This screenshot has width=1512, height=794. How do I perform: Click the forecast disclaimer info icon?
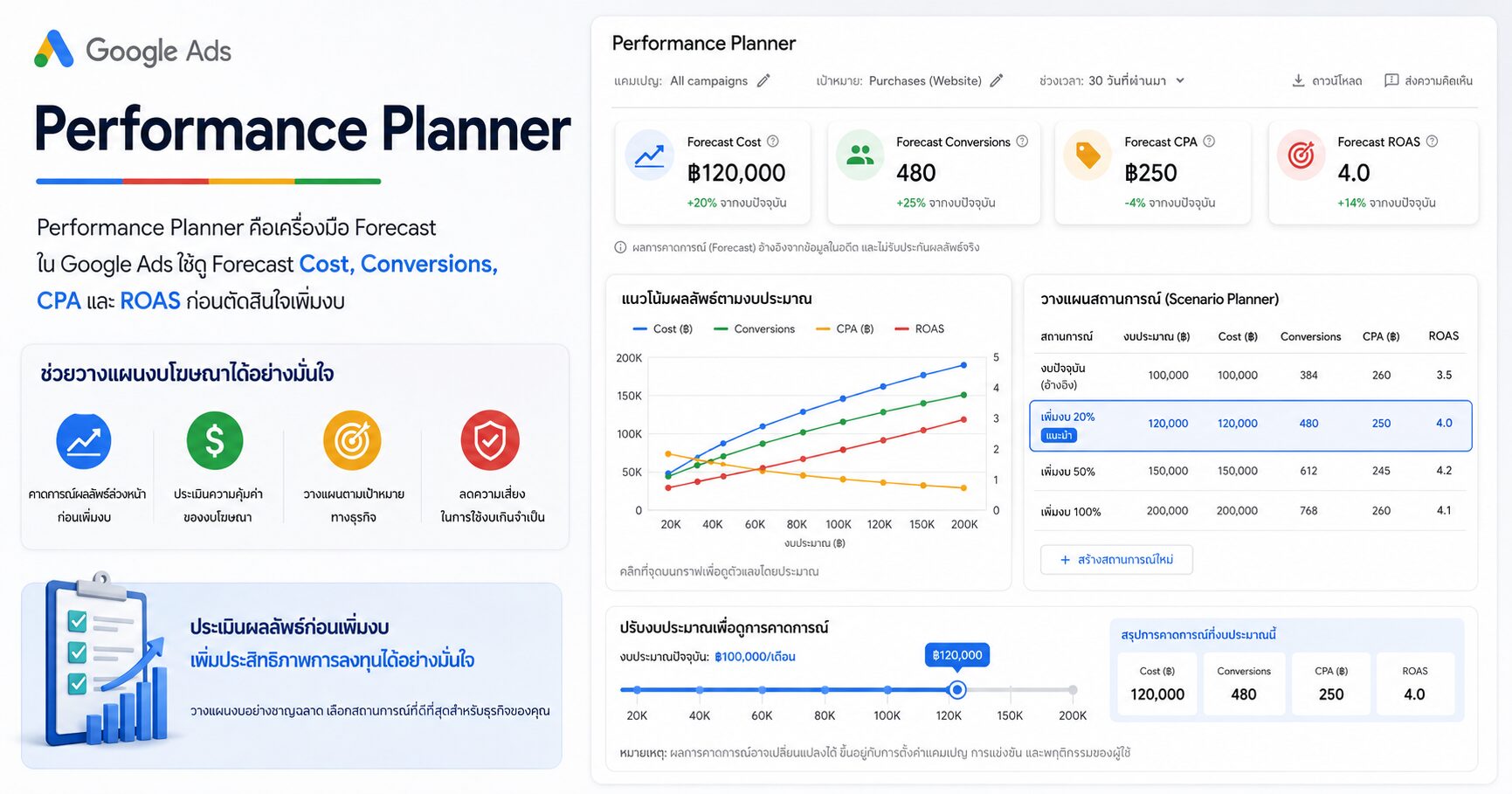[620, 247]
